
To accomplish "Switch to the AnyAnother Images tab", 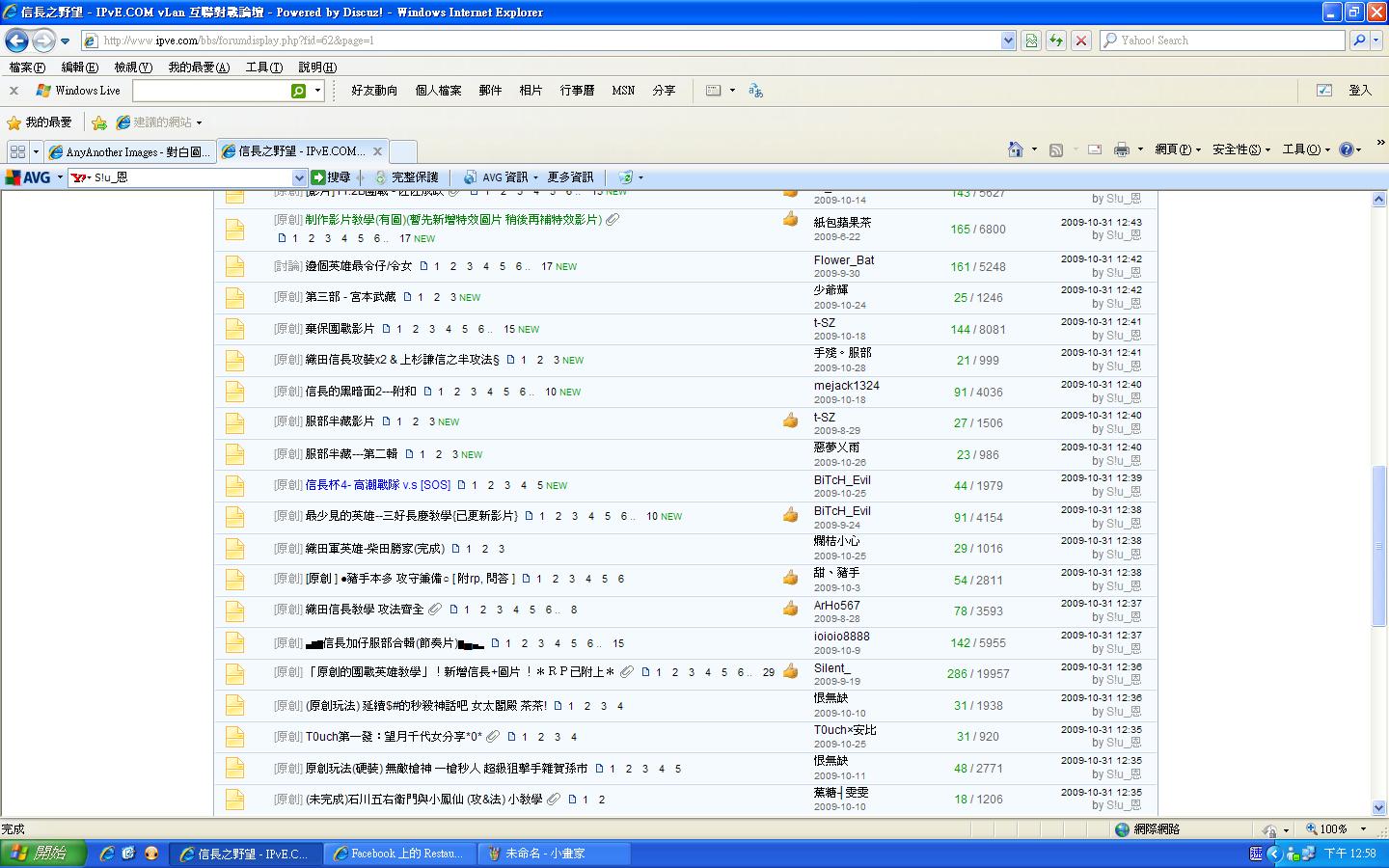I will click(x=129, y=151).
